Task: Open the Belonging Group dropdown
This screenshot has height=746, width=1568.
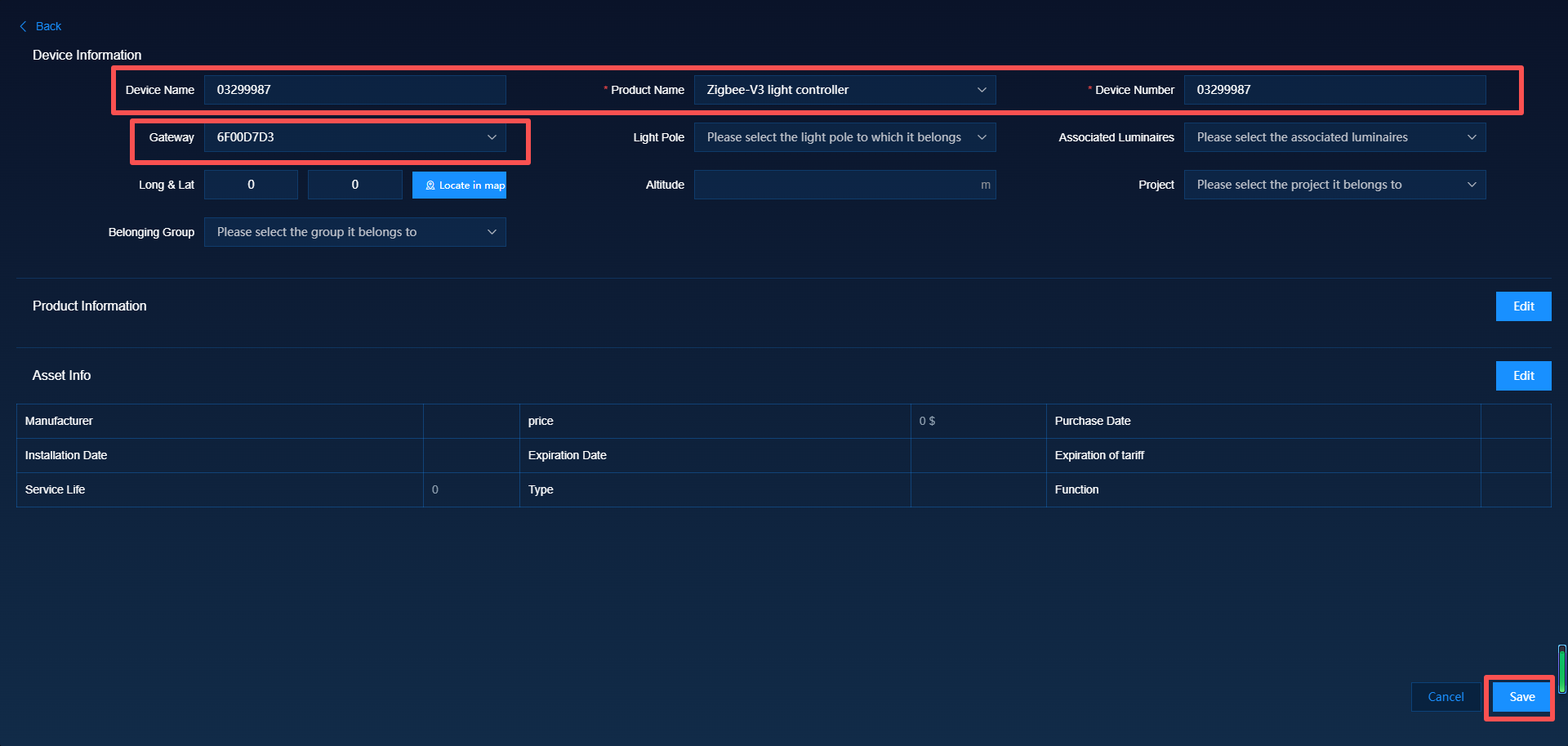Action: tap(354, 232)
